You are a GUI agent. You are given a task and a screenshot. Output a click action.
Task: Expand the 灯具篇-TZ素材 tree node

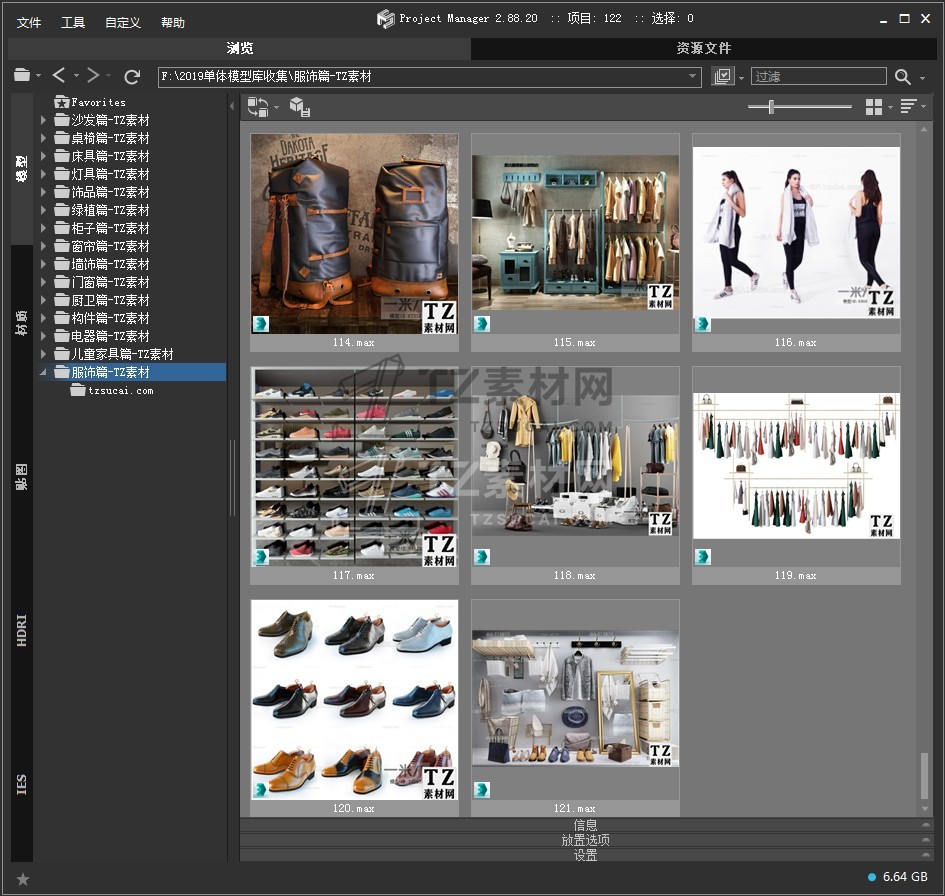coord(43,174)
